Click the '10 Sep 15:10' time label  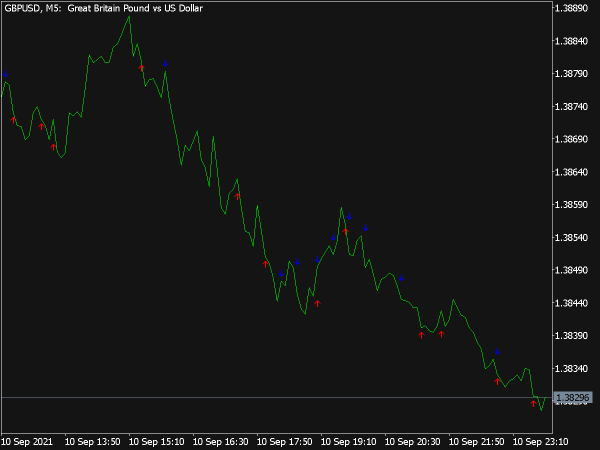pos(157,442)
